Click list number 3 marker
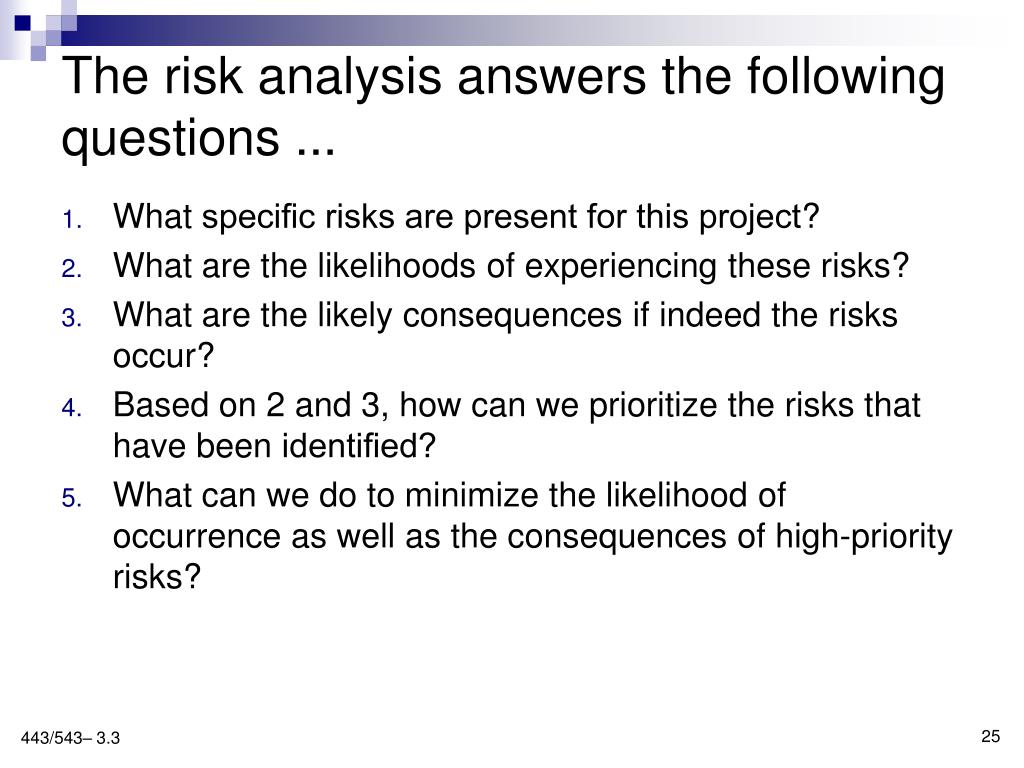 72,319
